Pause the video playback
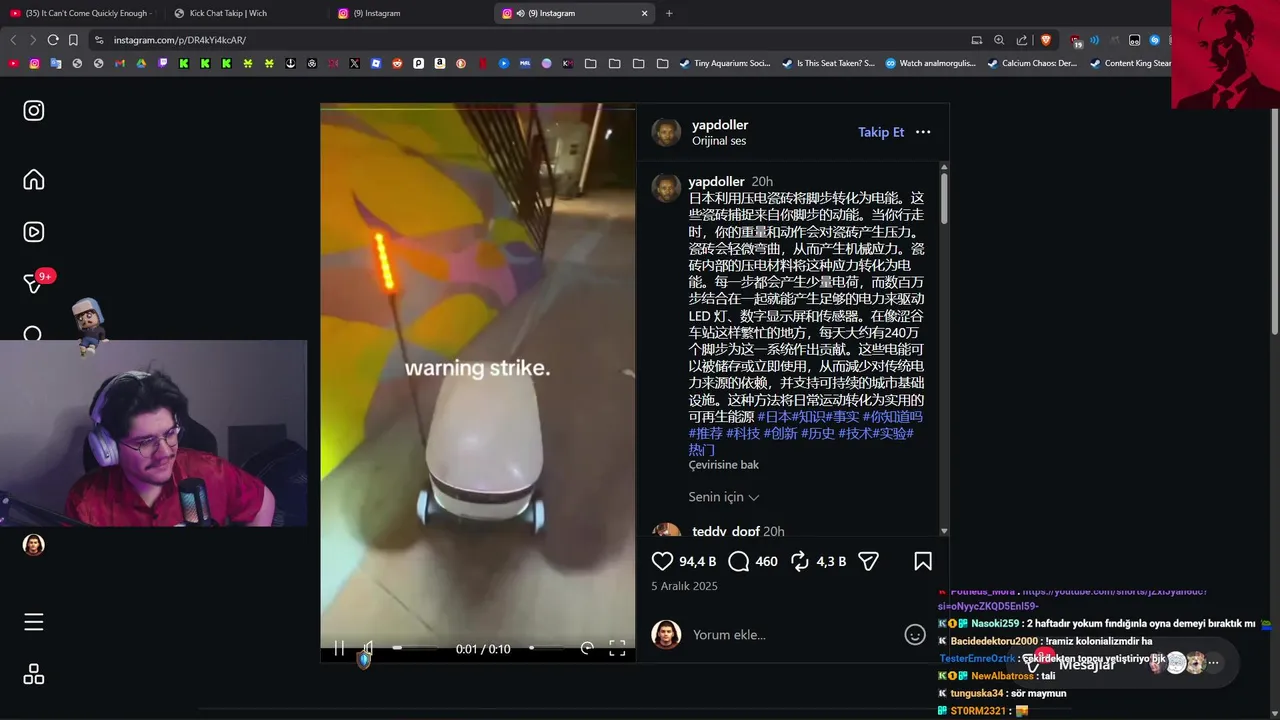 point(339,648)
